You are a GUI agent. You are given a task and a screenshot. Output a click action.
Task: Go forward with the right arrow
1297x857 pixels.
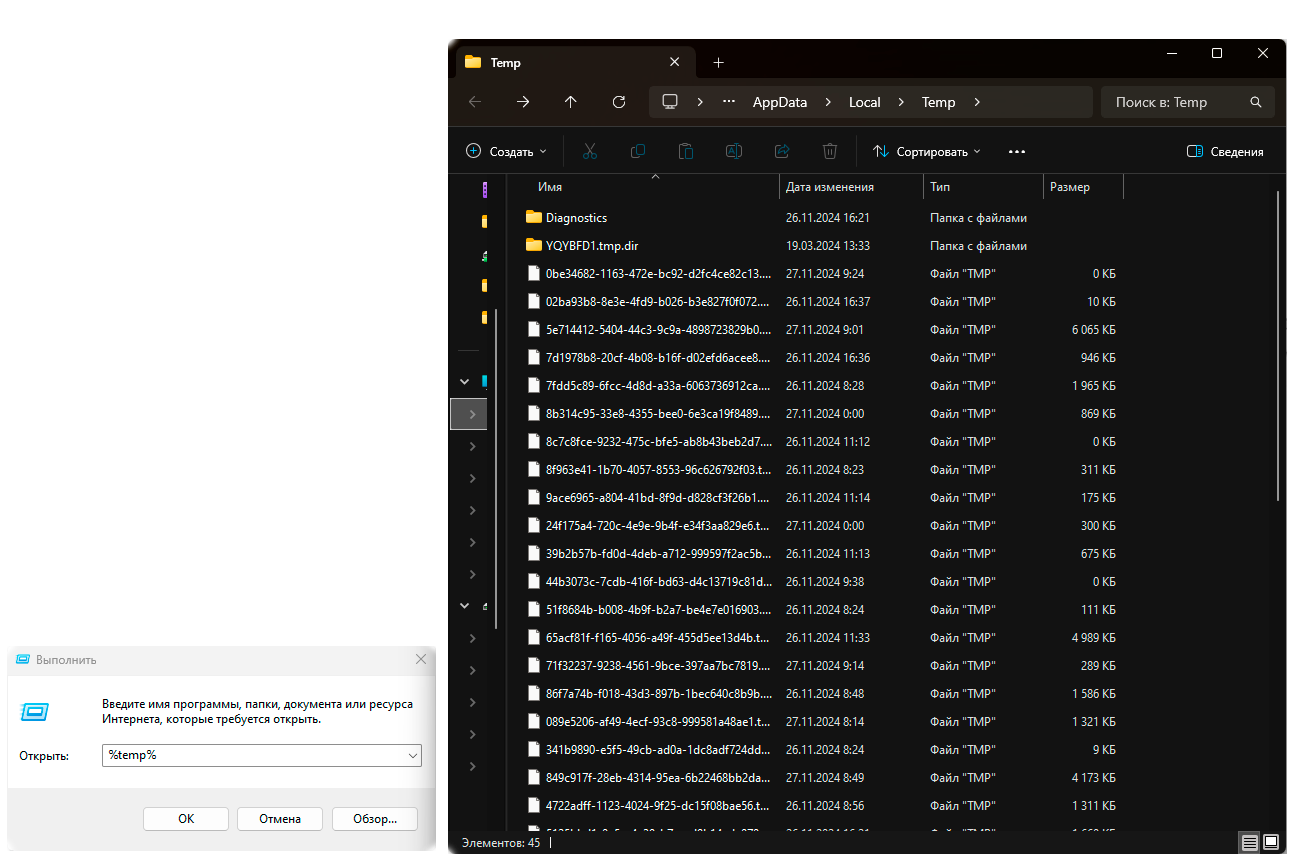pos(522,102)
